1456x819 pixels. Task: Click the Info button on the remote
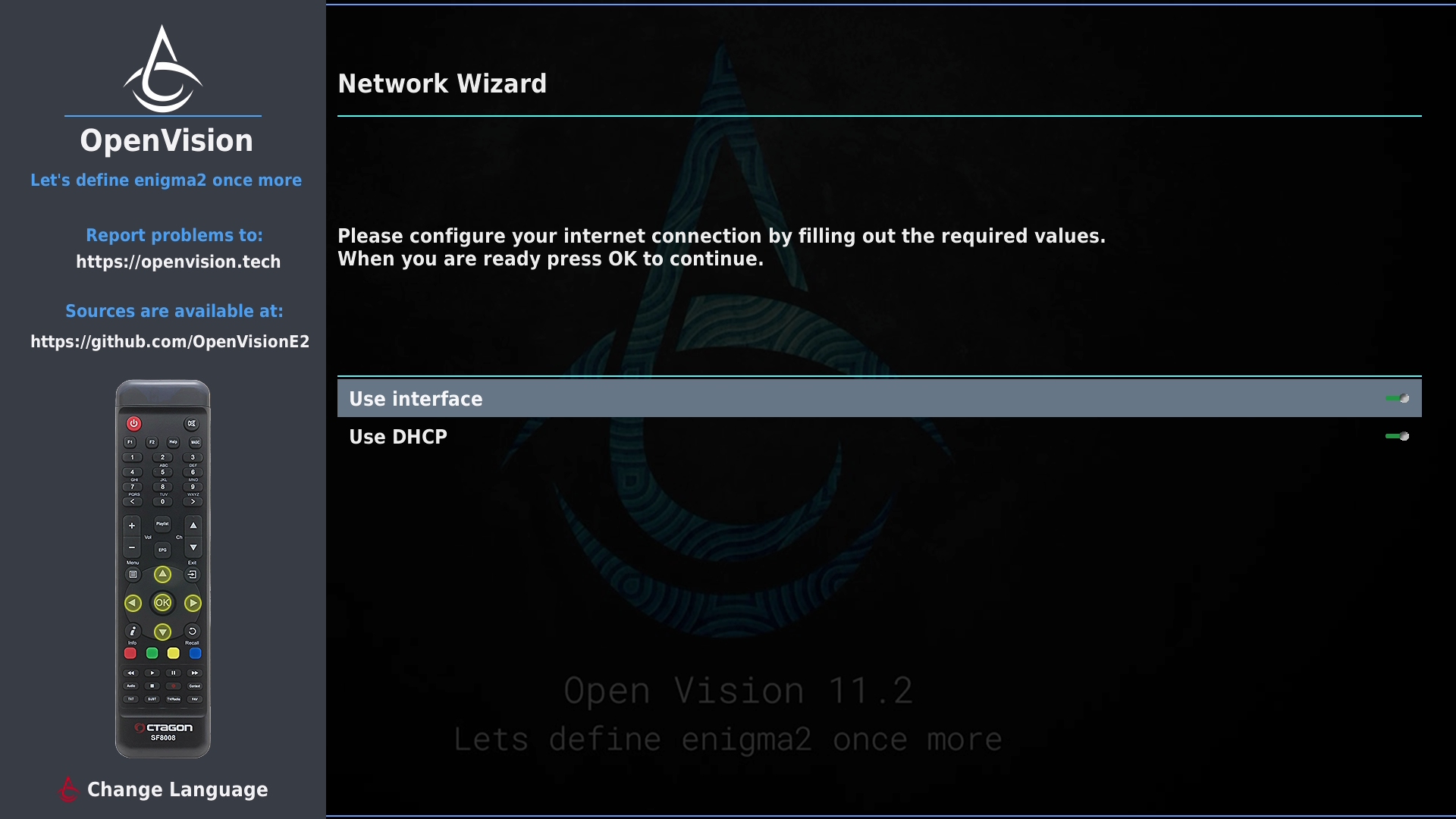(x=133, y=631)
